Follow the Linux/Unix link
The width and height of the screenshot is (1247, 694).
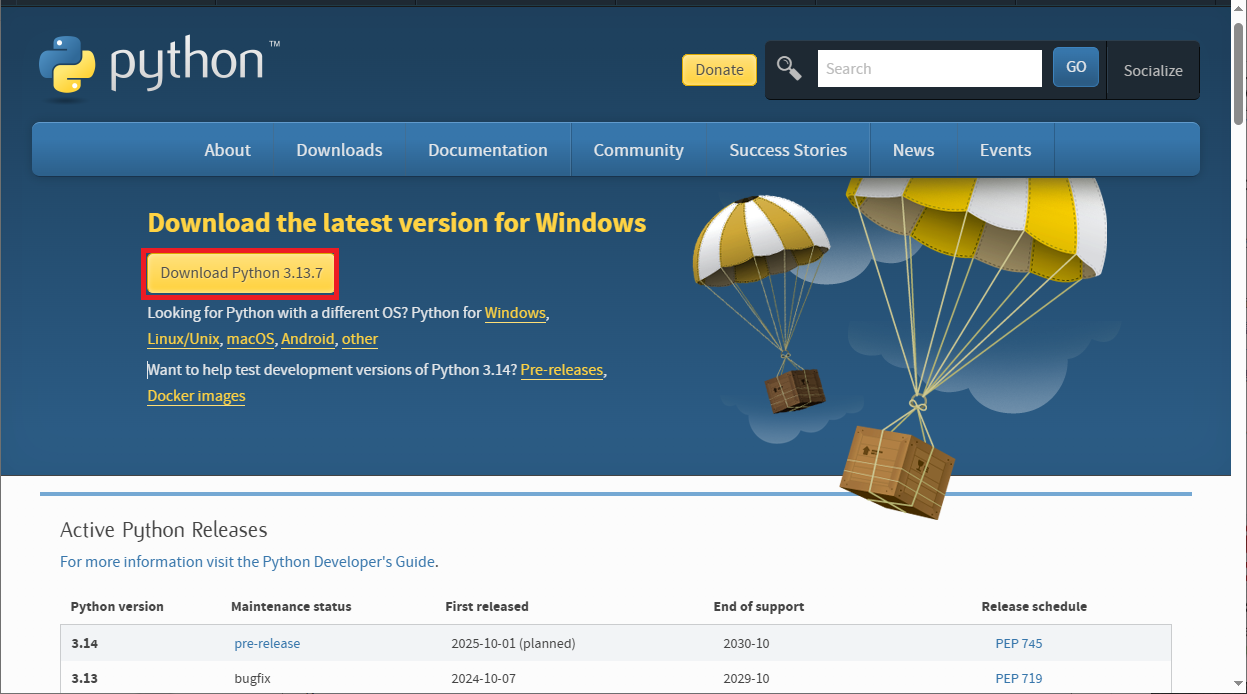point(183,339)
